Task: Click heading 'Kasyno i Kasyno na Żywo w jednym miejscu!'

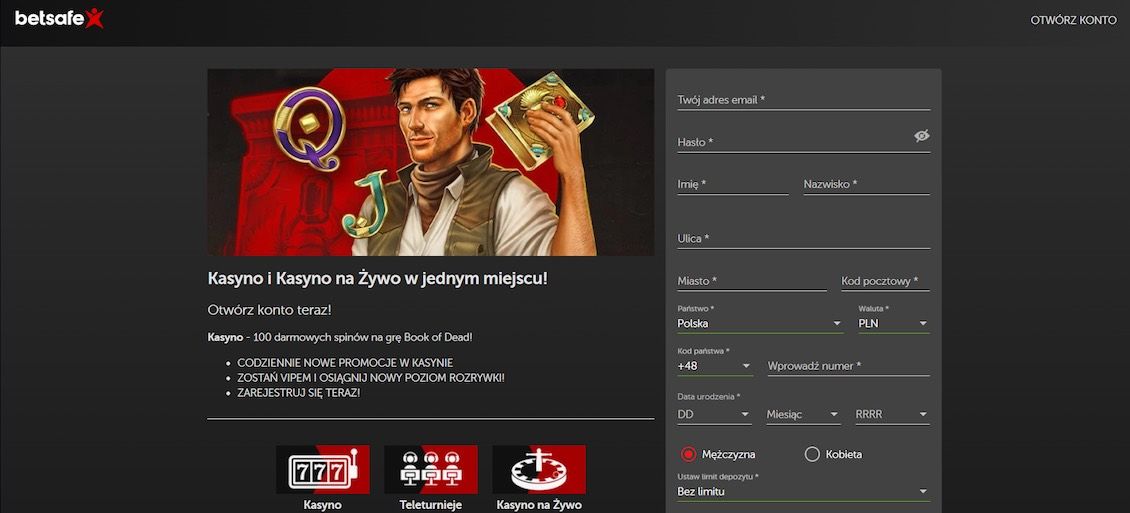Action: click(378, 278)
